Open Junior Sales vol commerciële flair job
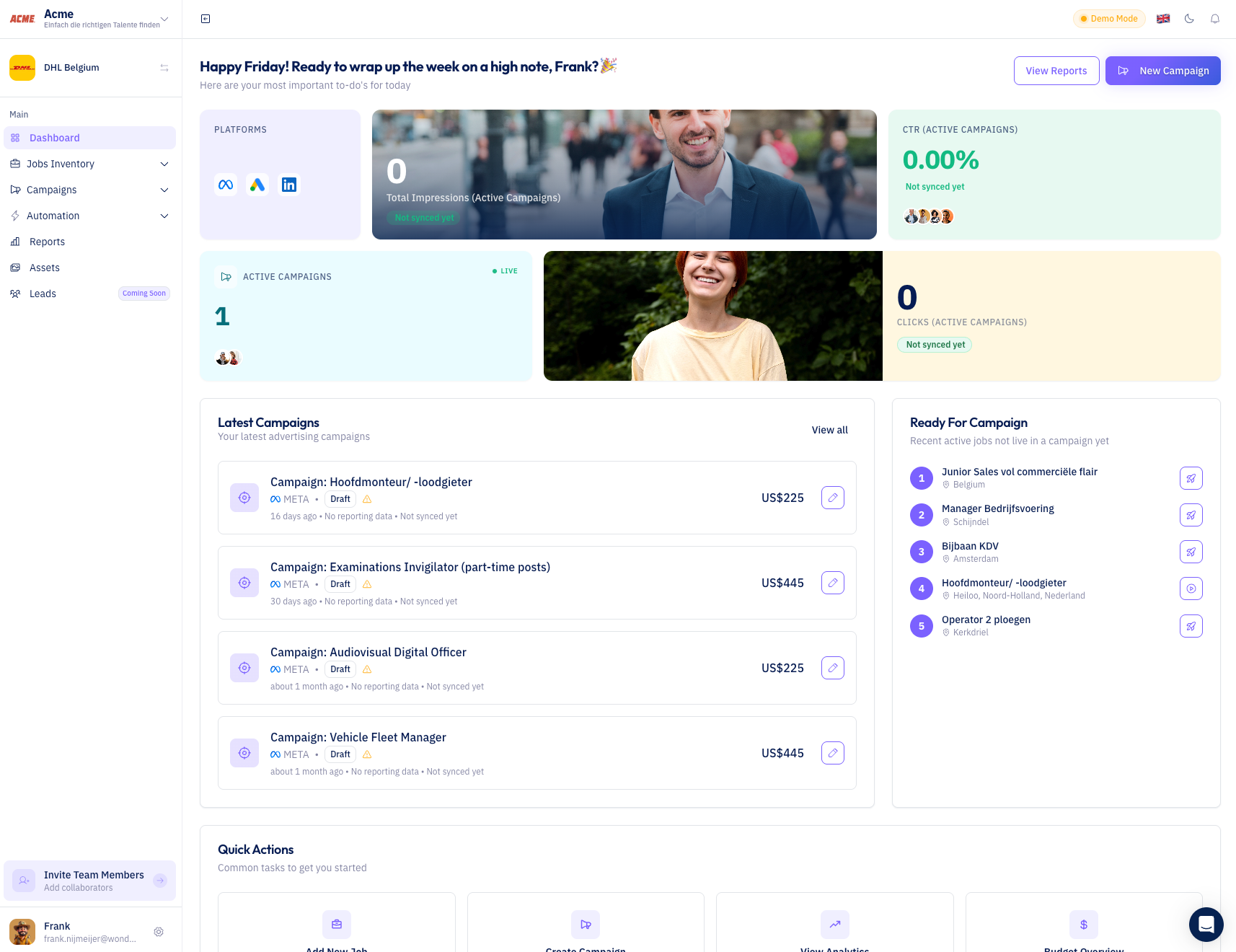Image resolution: width=1236 pixels, height=952 pixels. (1020, 472)
